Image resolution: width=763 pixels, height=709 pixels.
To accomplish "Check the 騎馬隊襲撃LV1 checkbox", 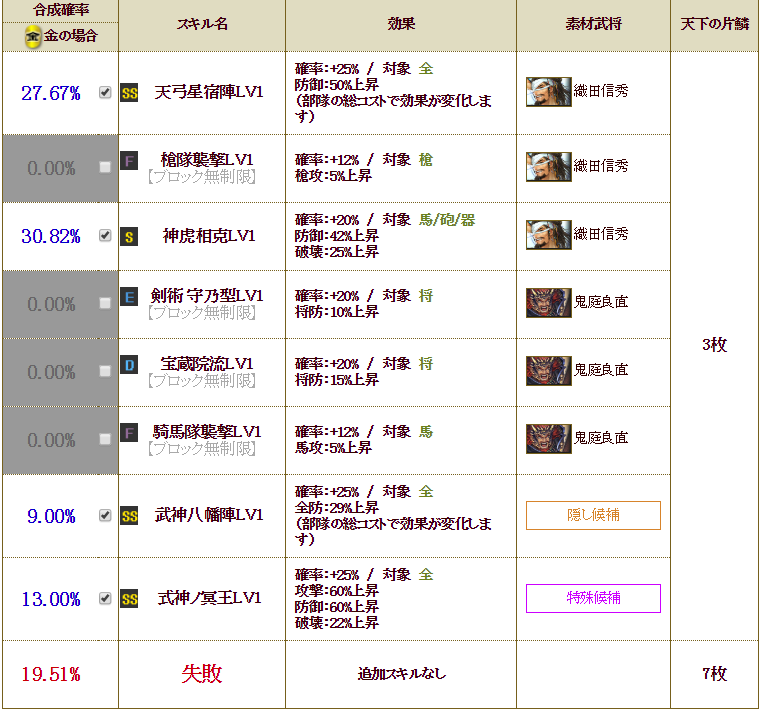I will pyautogui.click(x=105, y=439).
